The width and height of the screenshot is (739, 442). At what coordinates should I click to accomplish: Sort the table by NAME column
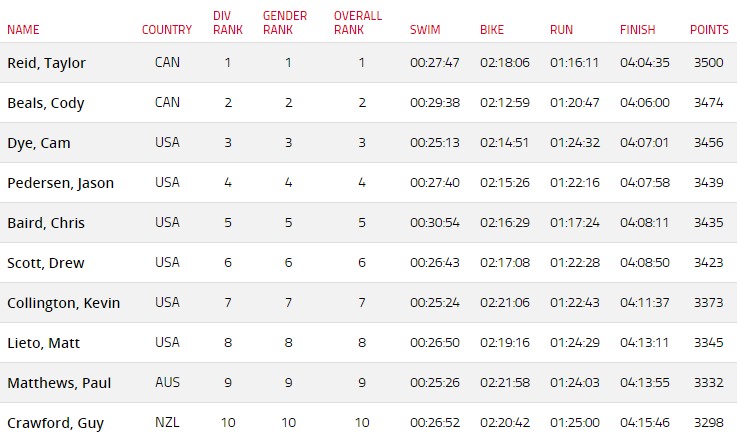click(23, 30)
